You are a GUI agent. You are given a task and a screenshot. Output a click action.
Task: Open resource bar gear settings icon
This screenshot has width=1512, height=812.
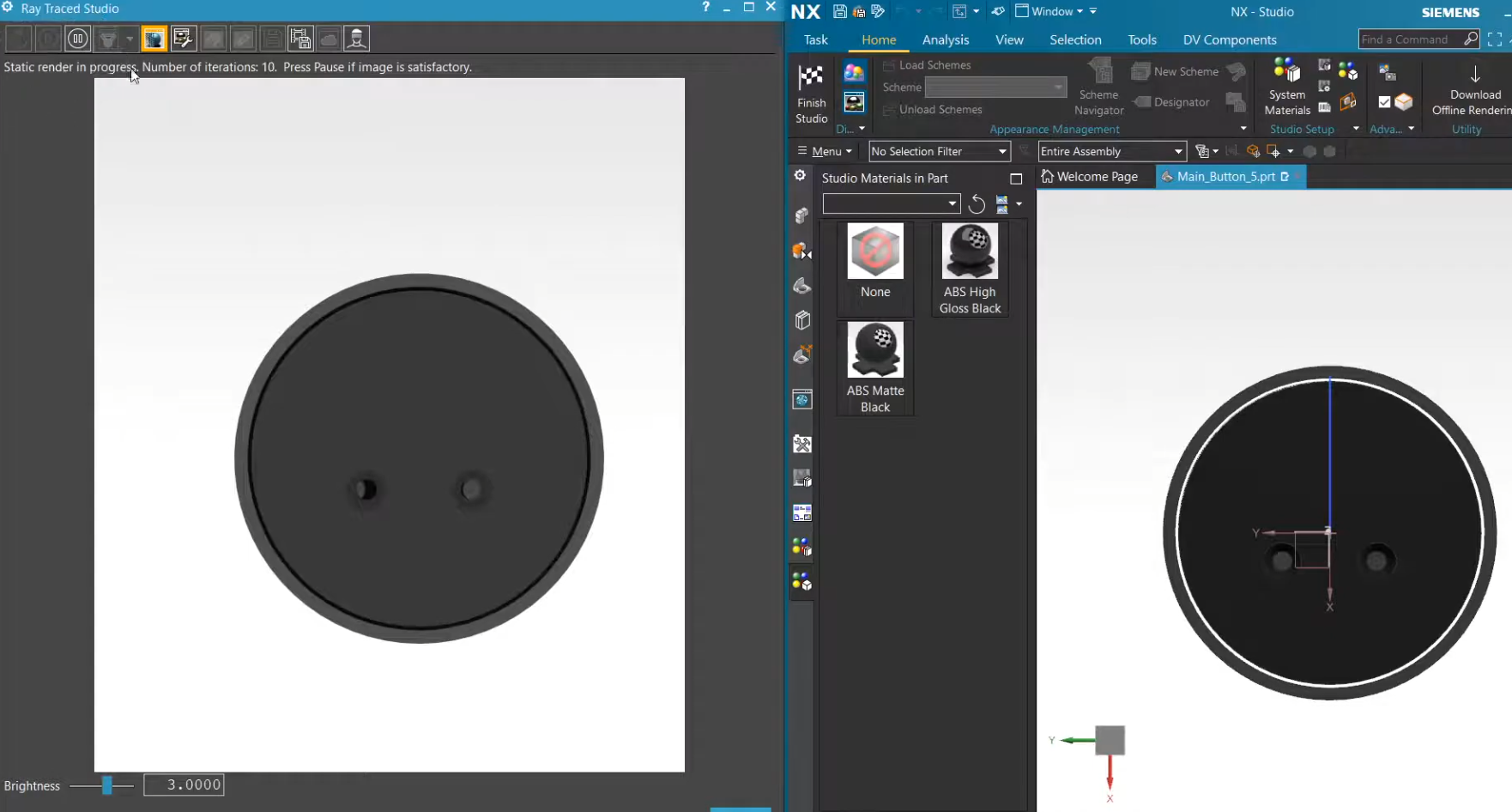pyautogui.click(x=800, y=175)
